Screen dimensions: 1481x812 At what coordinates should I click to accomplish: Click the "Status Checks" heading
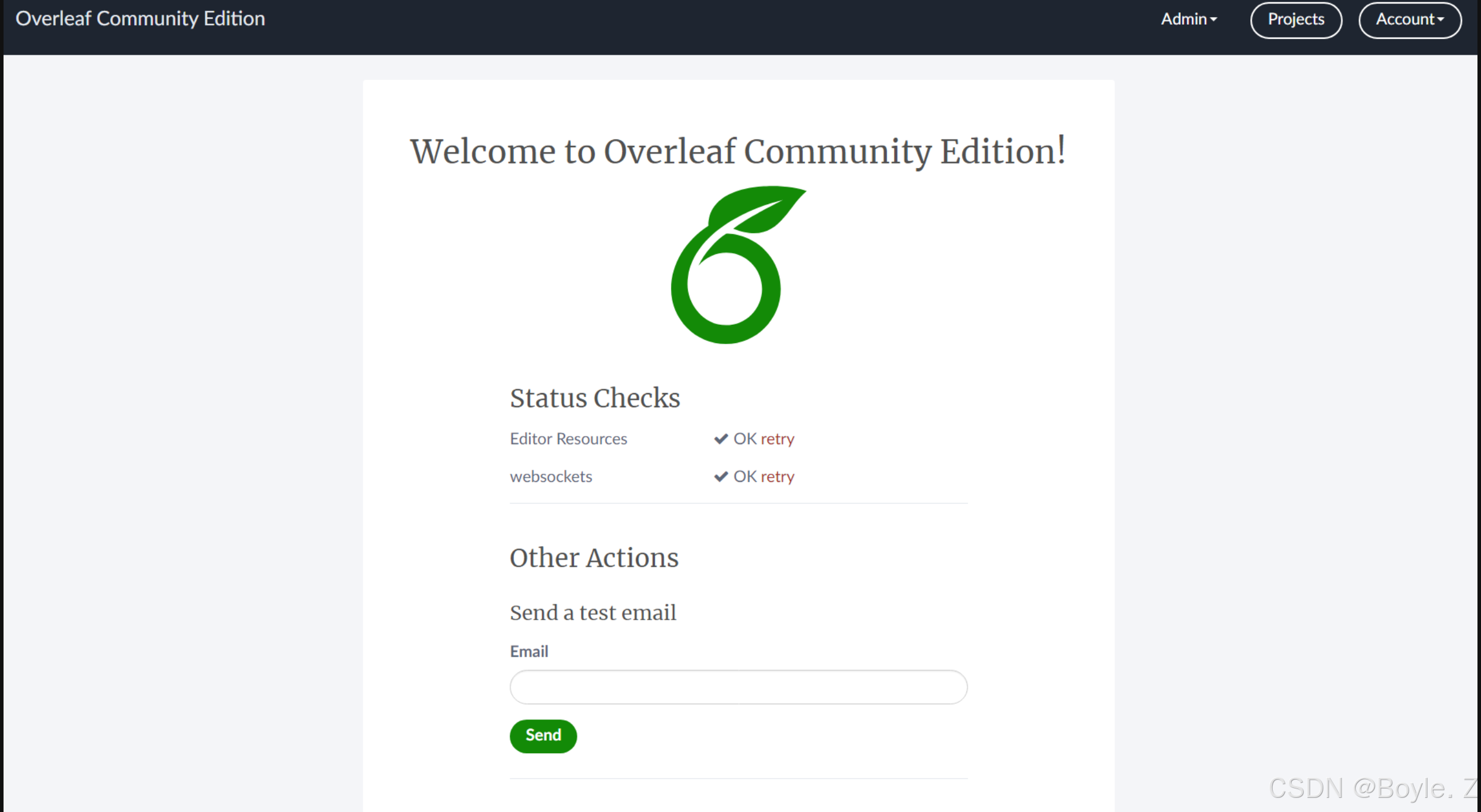(595, 398)
